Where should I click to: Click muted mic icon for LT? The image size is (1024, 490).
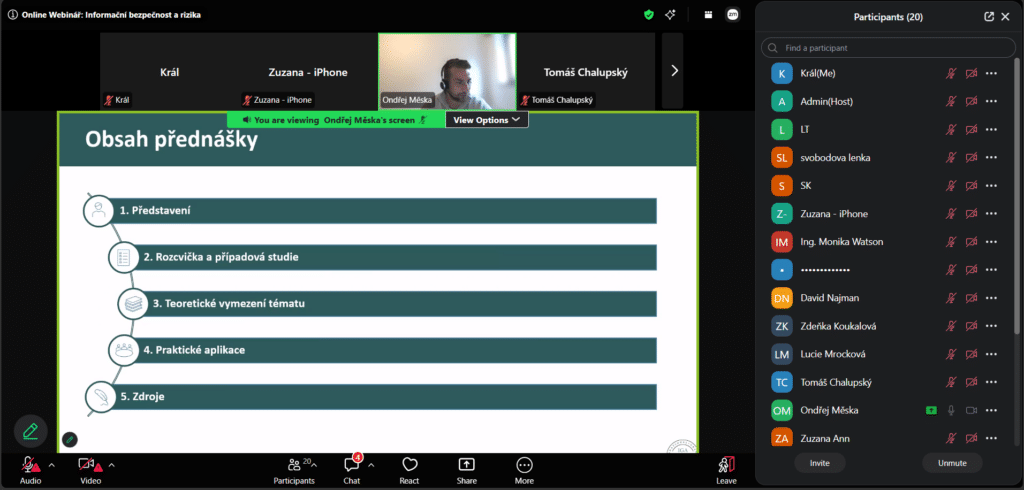click(952, 129)
